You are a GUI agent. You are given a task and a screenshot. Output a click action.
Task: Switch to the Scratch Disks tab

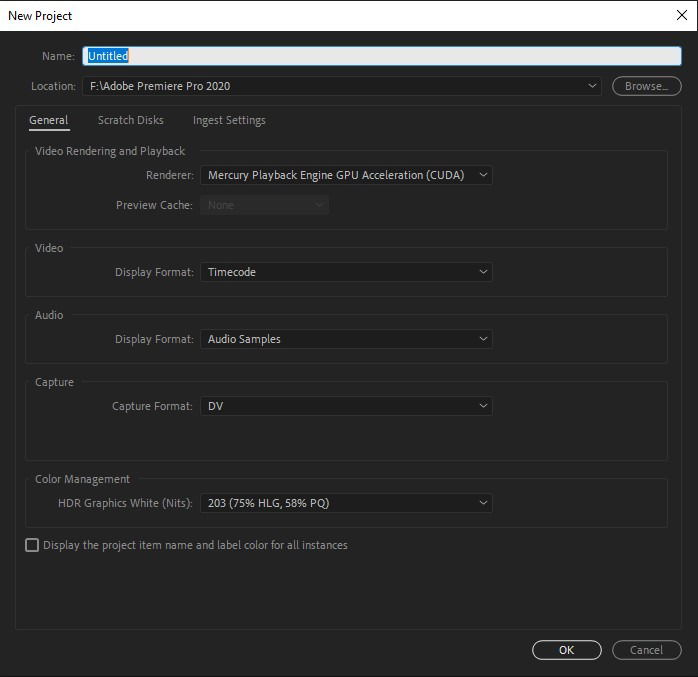[130, 120]
